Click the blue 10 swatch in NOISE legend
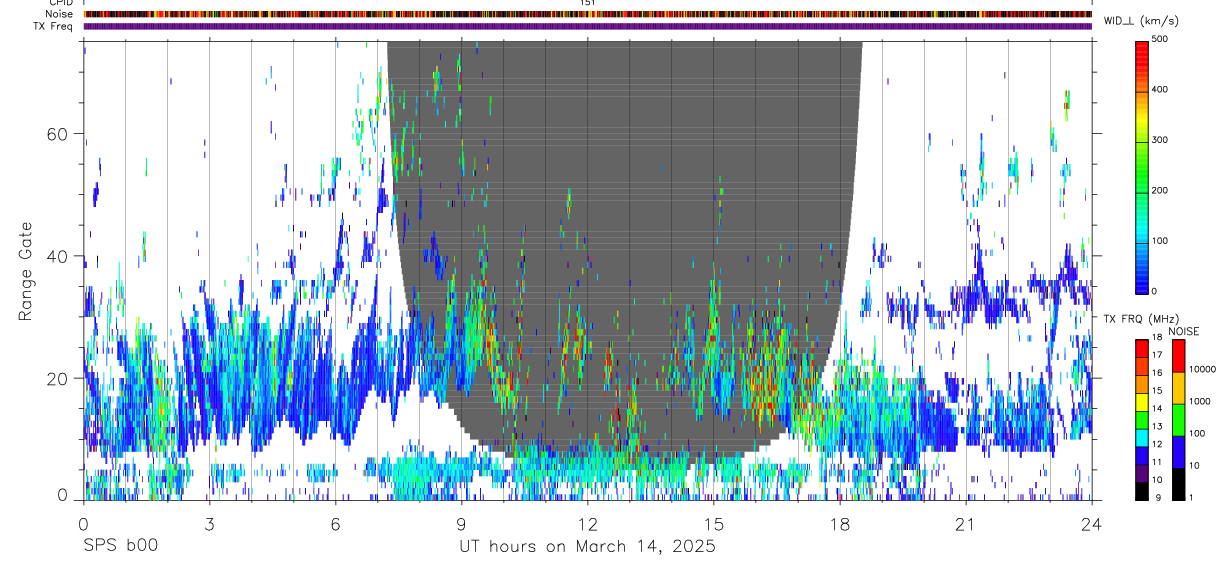Screen dimensions: 1228x567 point(1177,451)
